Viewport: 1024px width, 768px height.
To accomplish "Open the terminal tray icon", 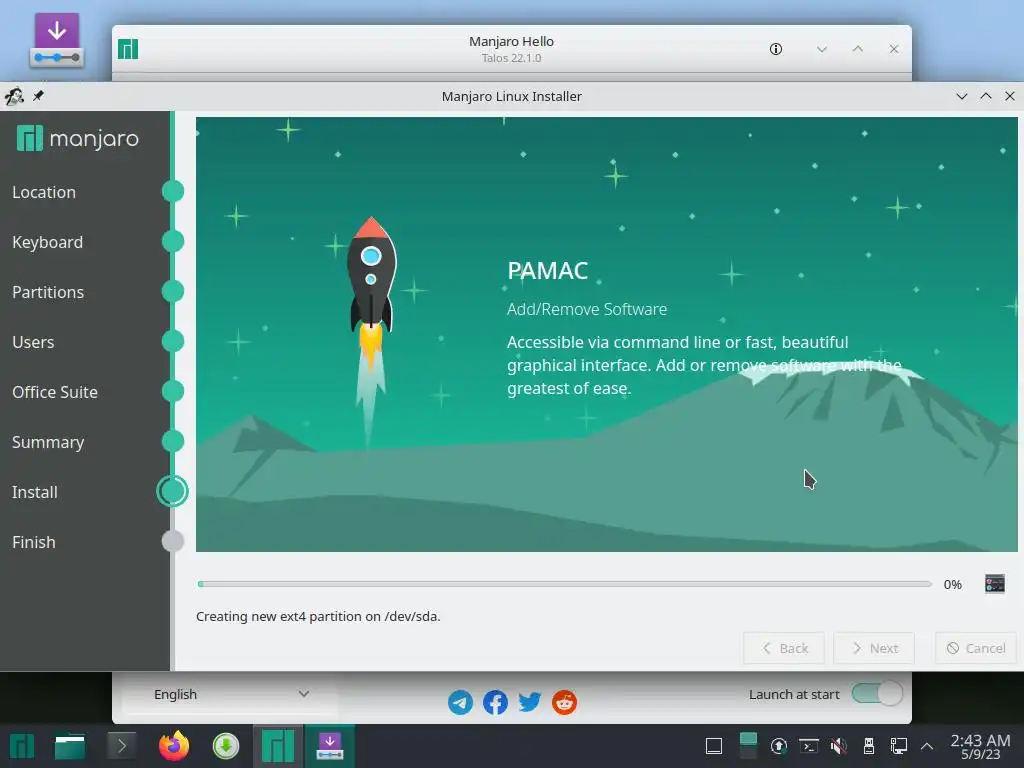I will pyautogui.click(x=809, y=746).
